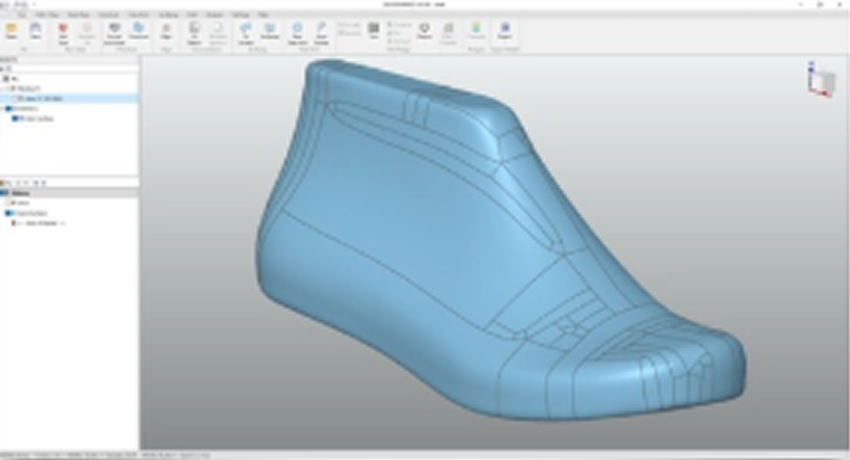Click the red icon after Save

[63, 31]
